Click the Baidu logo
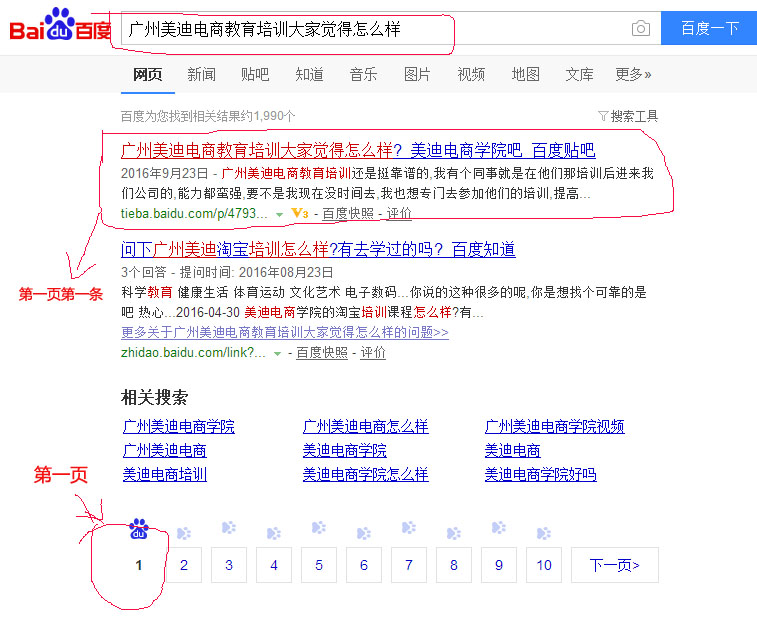This screenshot has width=757, height=623. tap(60, 25)
